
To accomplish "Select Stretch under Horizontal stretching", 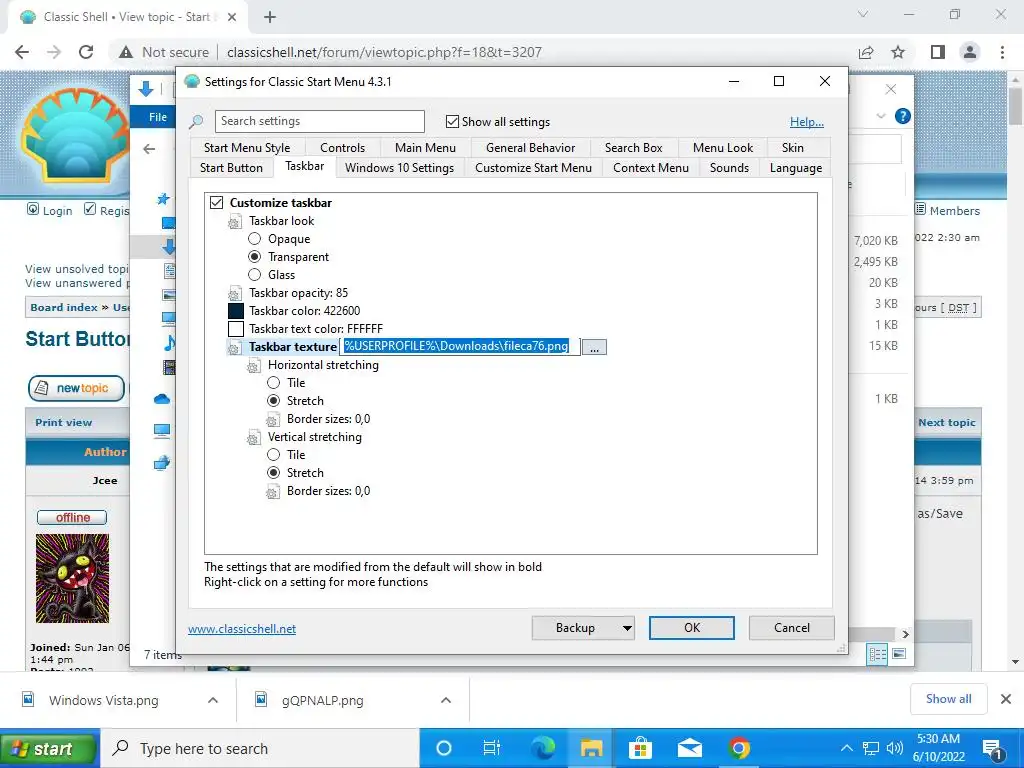I will click(x=274, y=401).
